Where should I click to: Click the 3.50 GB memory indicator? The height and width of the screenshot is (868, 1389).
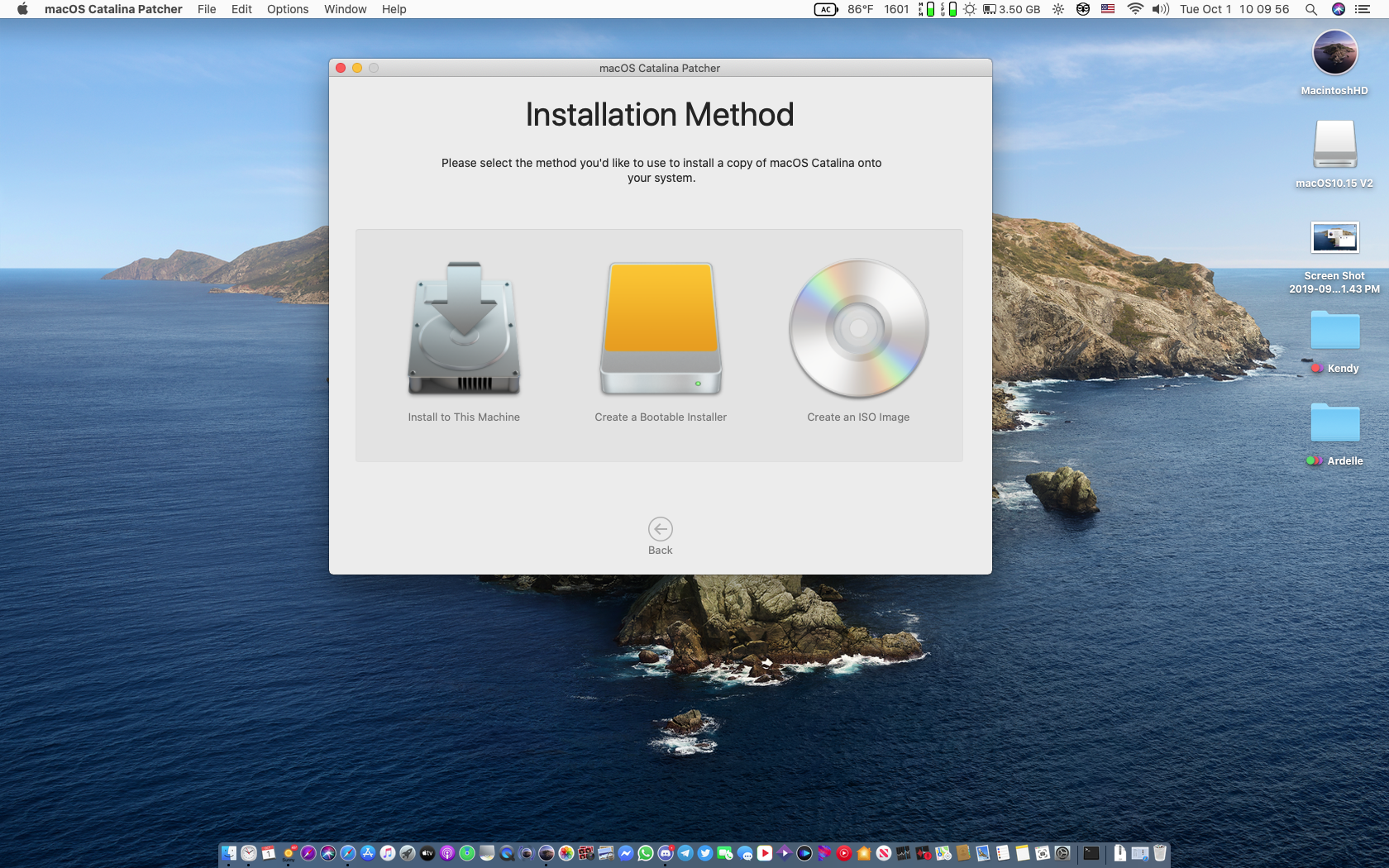point(1011,9)
